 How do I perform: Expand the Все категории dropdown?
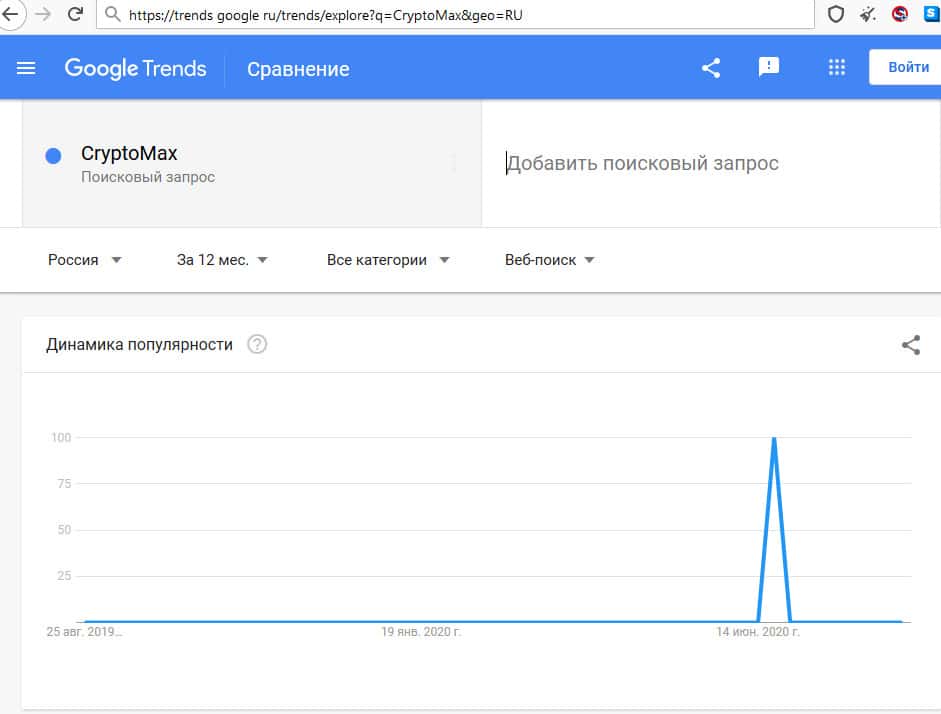388,260
